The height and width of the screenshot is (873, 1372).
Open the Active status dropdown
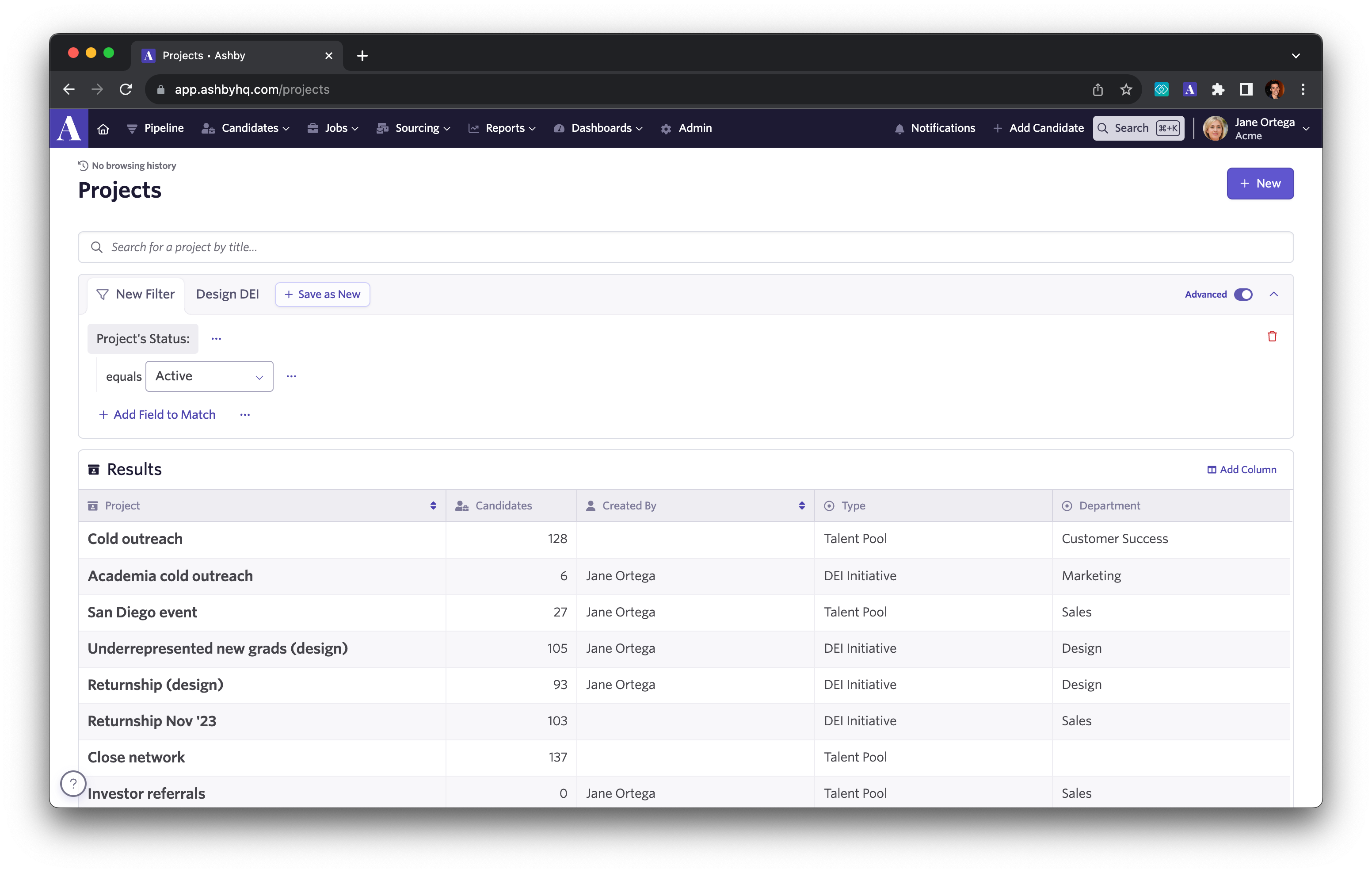209,376
